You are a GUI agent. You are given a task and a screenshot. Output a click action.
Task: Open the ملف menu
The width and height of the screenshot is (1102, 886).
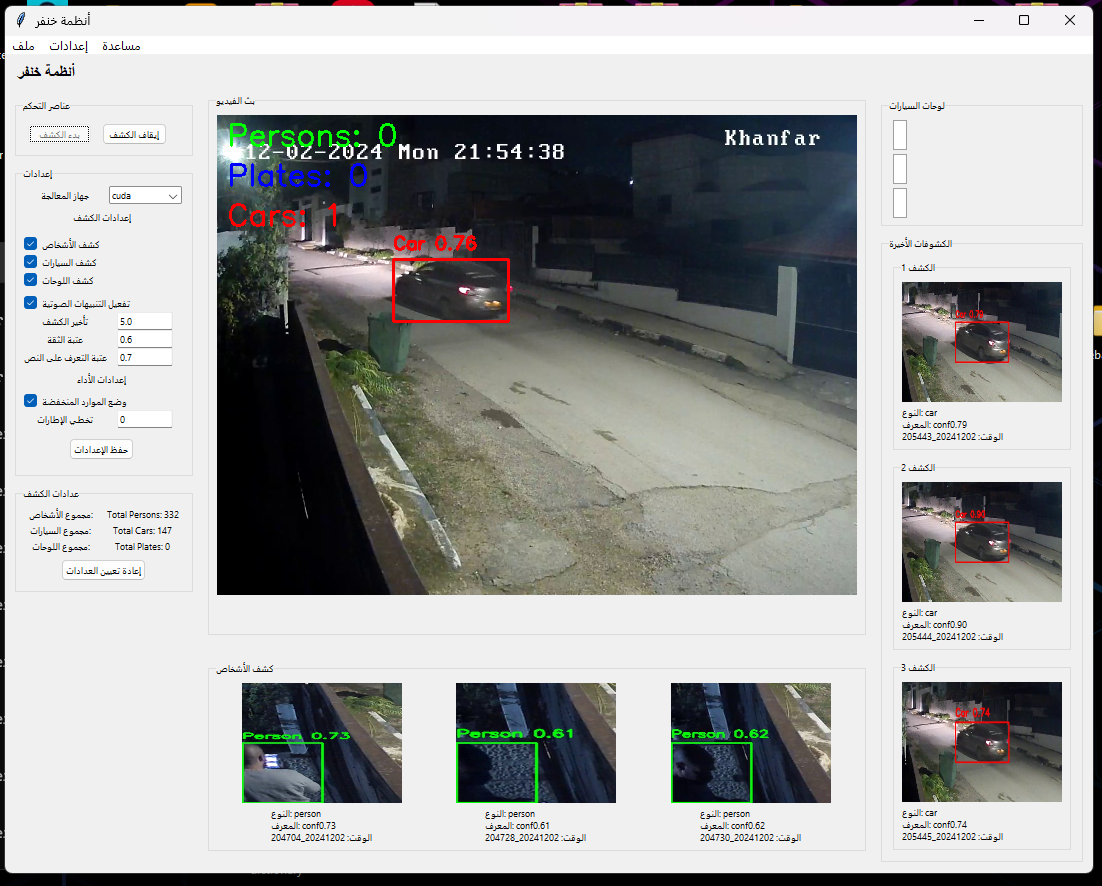coord(23,46)
